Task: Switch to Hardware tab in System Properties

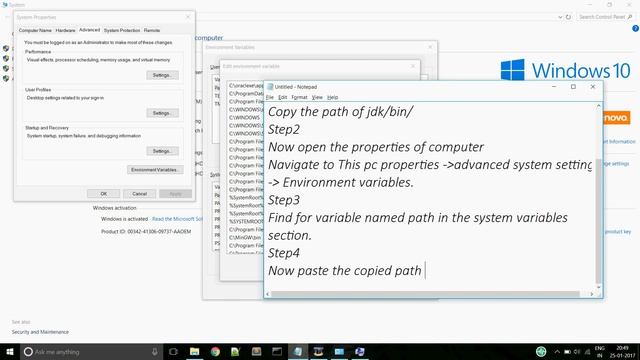Action: click(65, 30)
